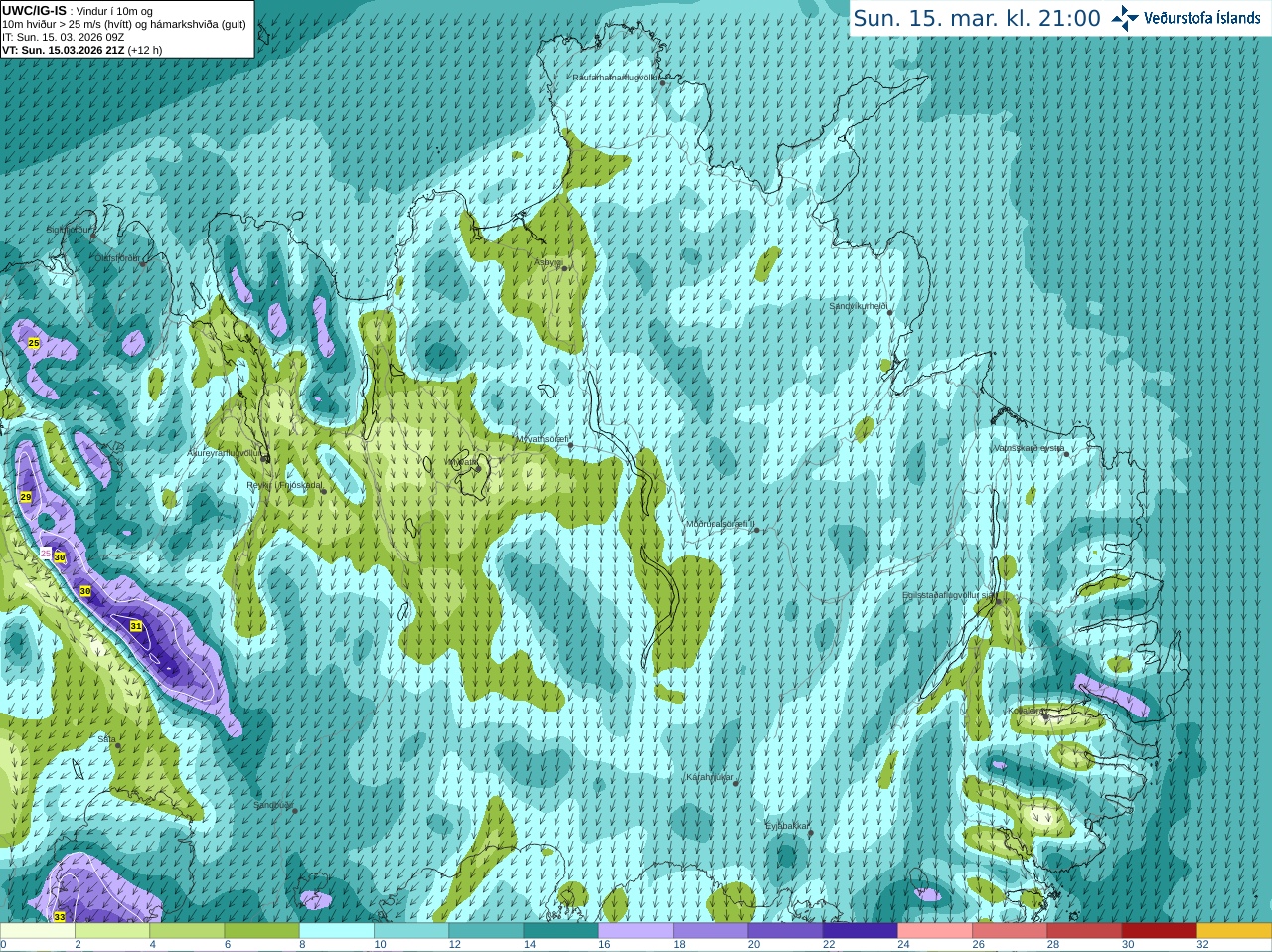
Task: Click the Veðurstofa Íslands logo
Action: [1186, 18]
